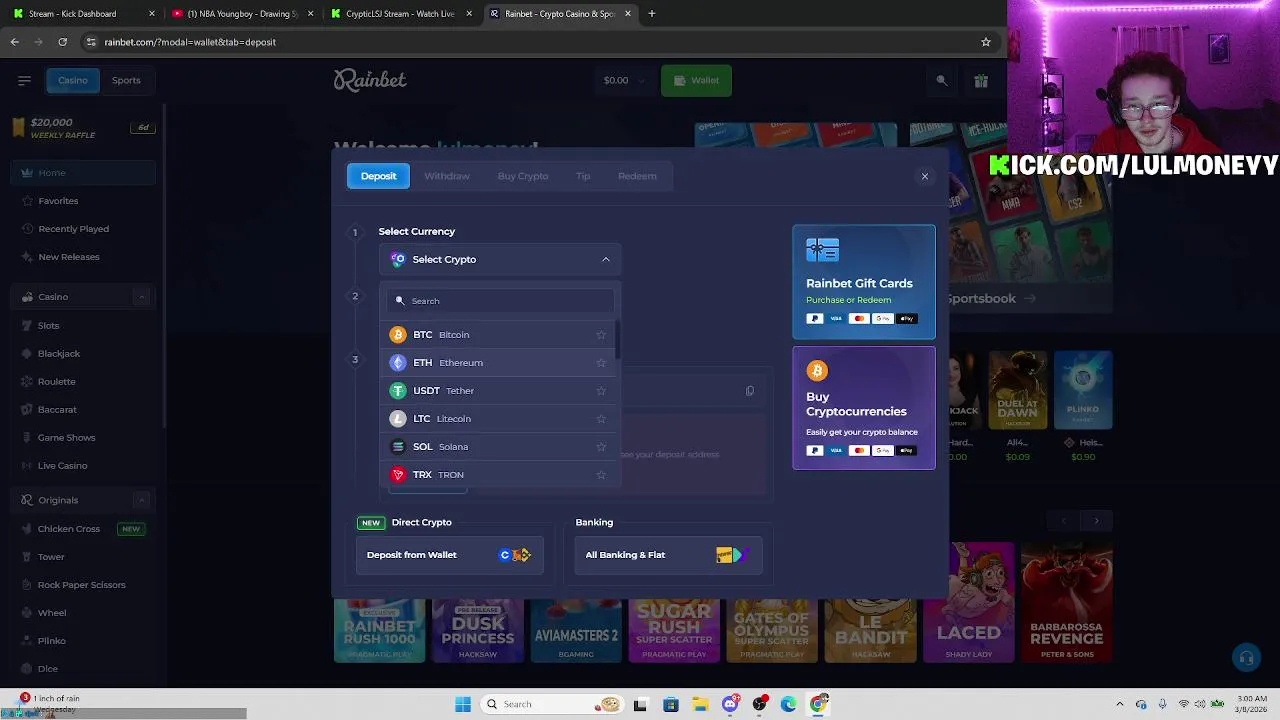Toggle favorite star on the TRON row
Viewport: 1280px width, 720px height.
pyautogui.click(x=601, y=475)
